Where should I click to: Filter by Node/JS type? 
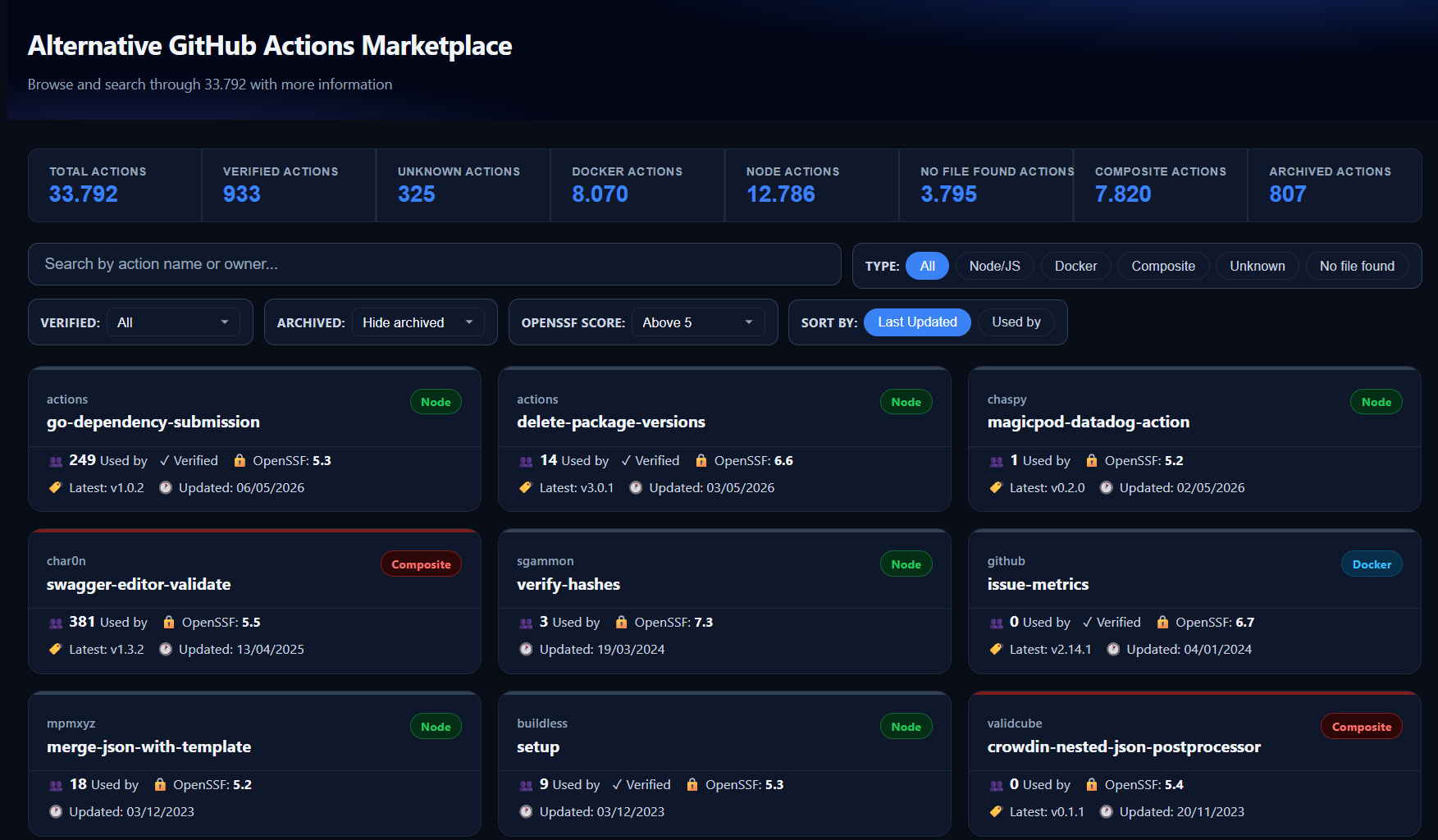click(x=994, y=266)
